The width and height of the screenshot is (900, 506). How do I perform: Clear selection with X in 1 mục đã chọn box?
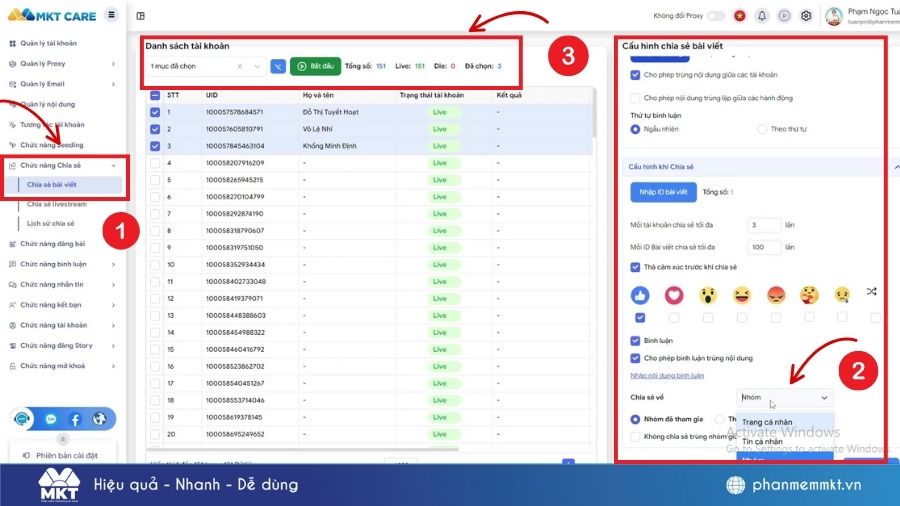tap(240, 67)
